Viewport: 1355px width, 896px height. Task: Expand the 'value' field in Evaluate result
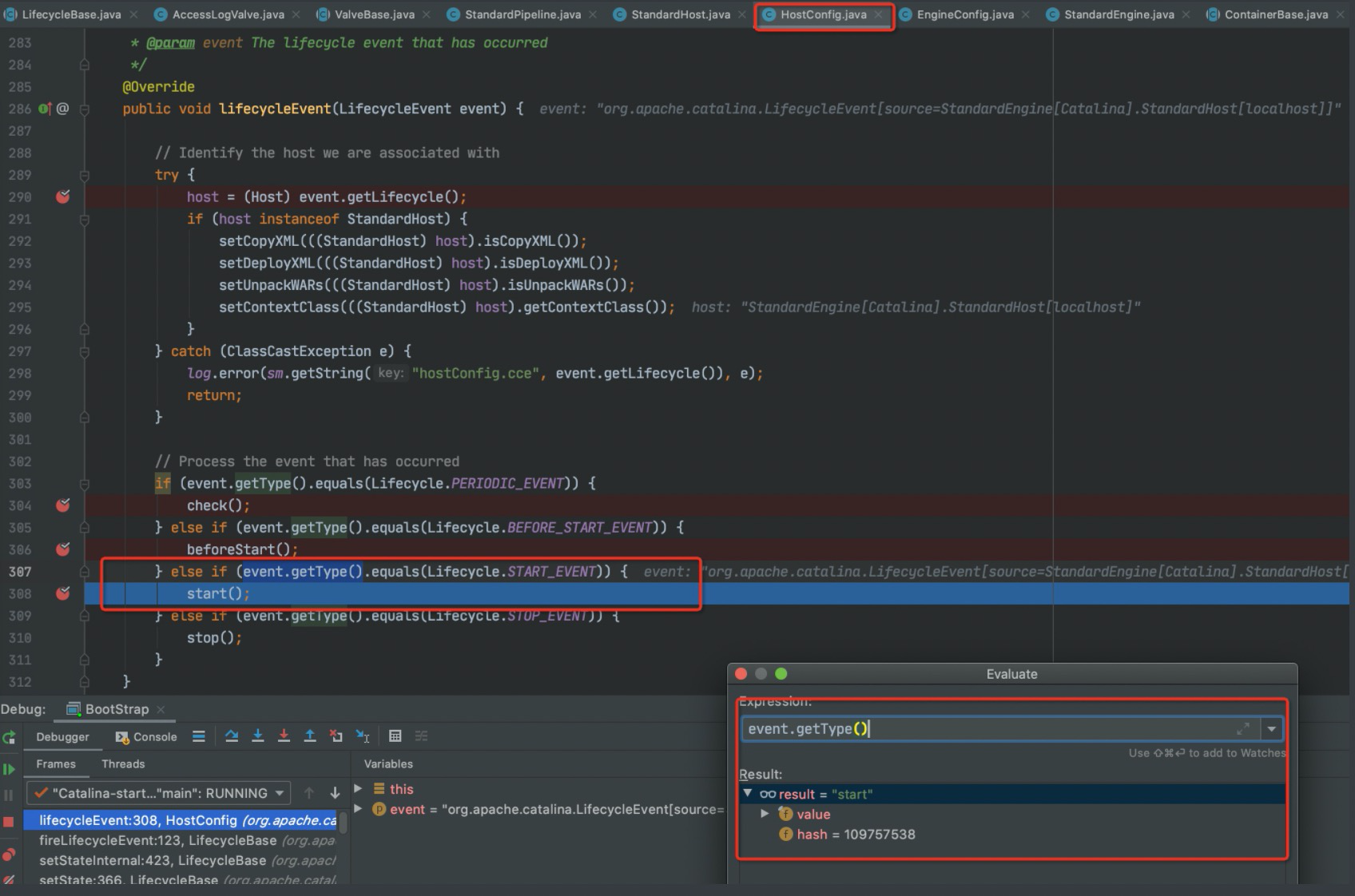click(x=765, y=814)
